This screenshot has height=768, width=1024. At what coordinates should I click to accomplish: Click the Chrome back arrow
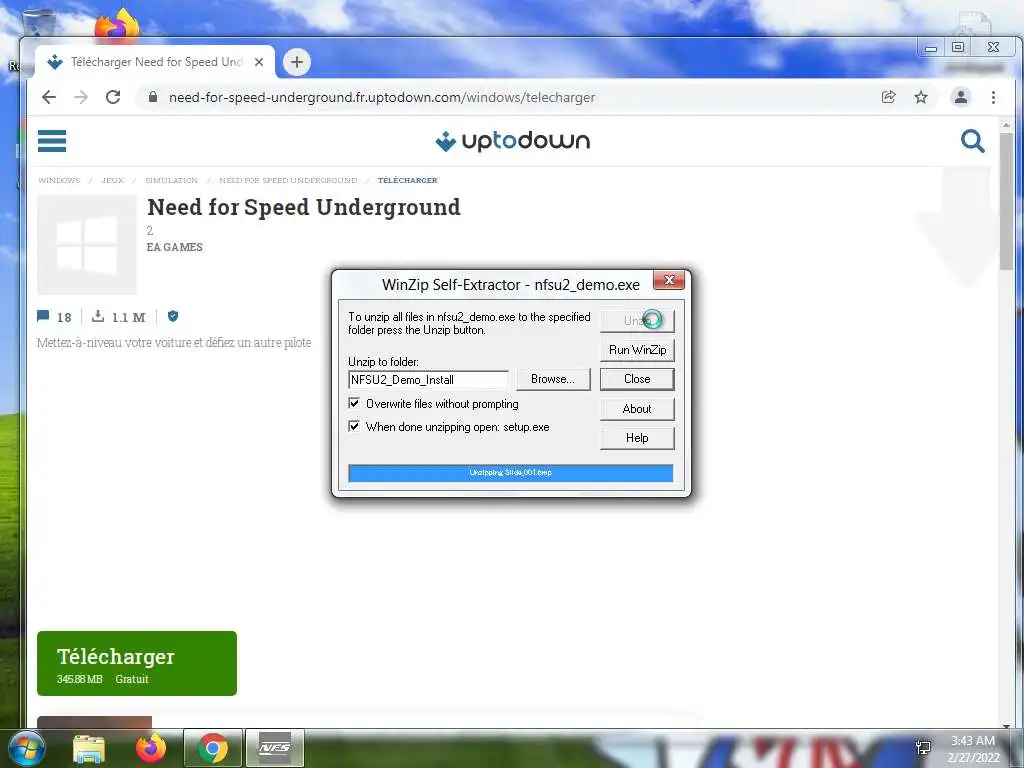click(49, 97)
